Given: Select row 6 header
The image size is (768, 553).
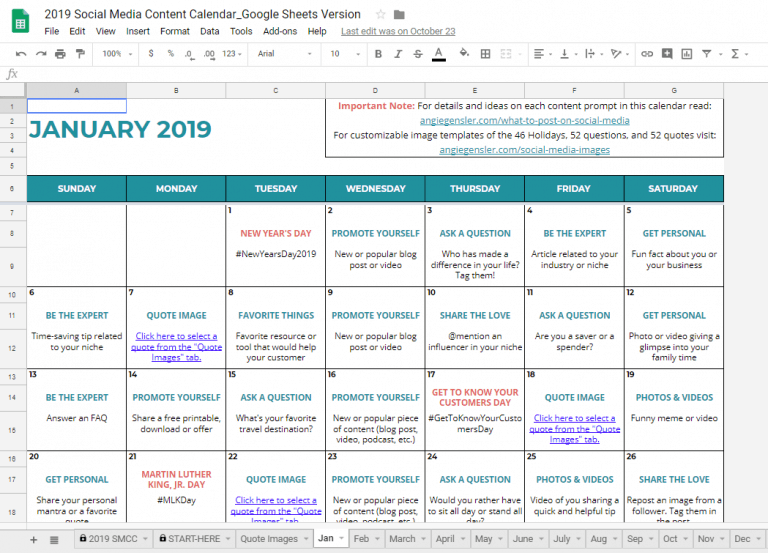Looking at the screenshot, I should point(13,189).
